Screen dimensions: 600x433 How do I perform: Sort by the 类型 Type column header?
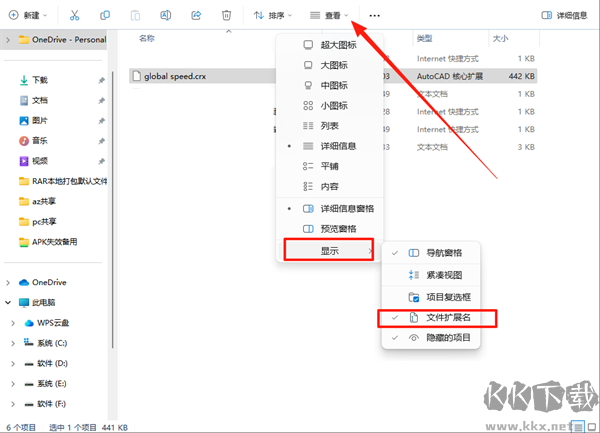click(424, 38)
